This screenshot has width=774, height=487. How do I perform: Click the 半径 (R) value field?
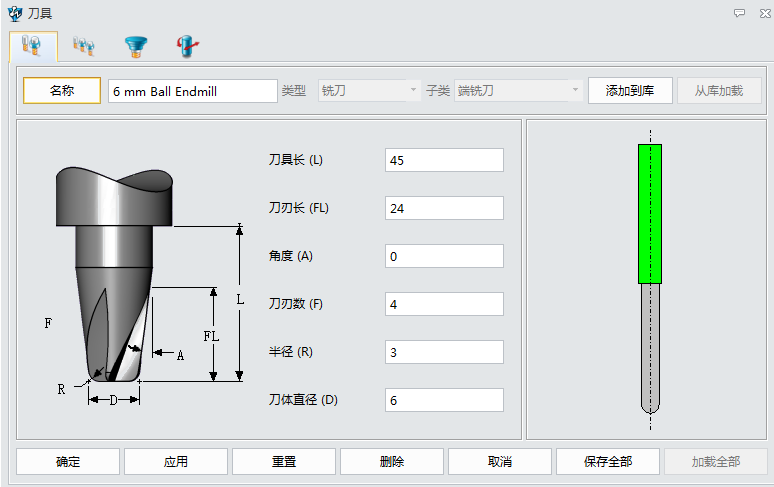[x=444, y=352]
